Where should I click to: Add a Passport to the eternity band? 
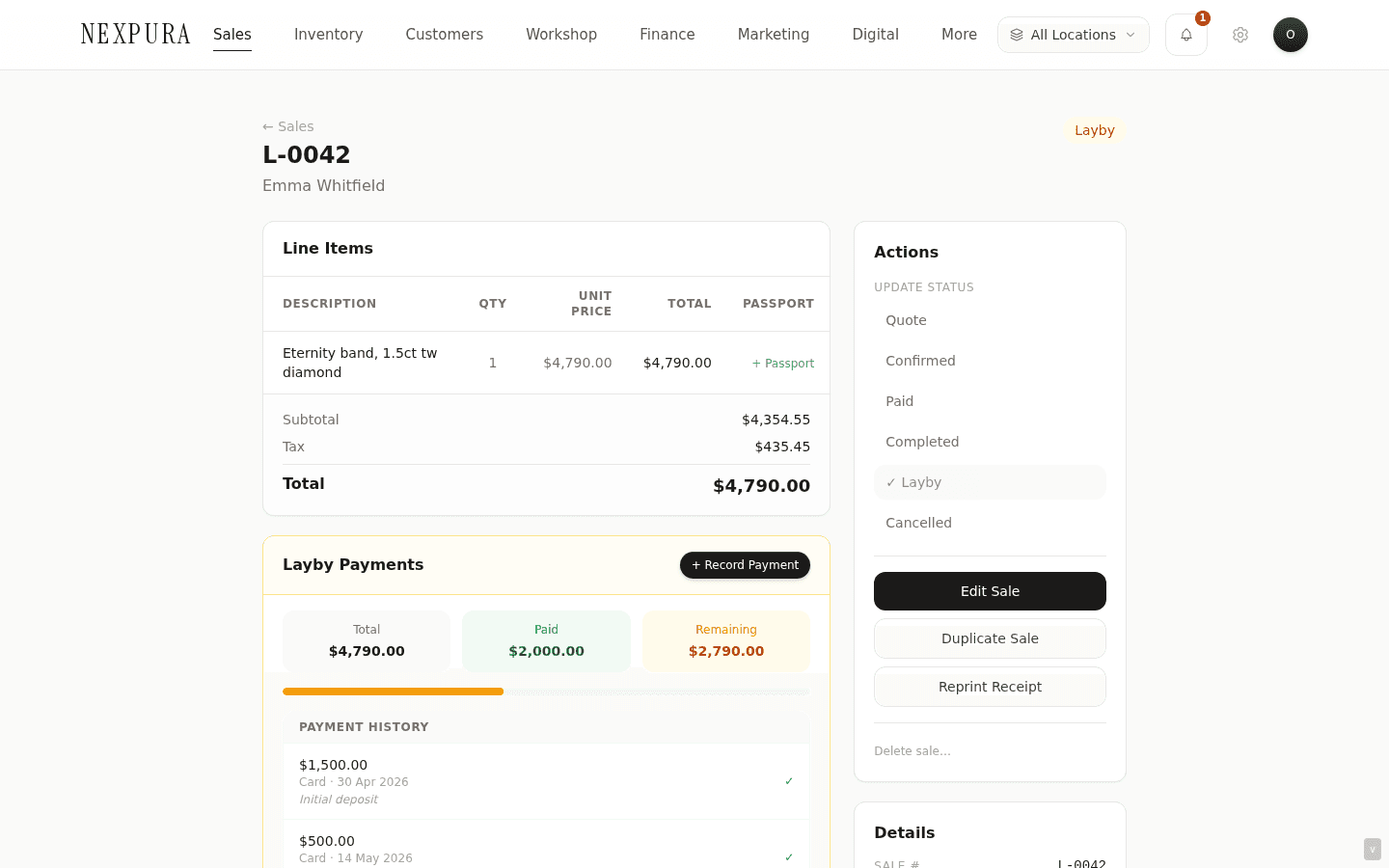coord(783,364)
